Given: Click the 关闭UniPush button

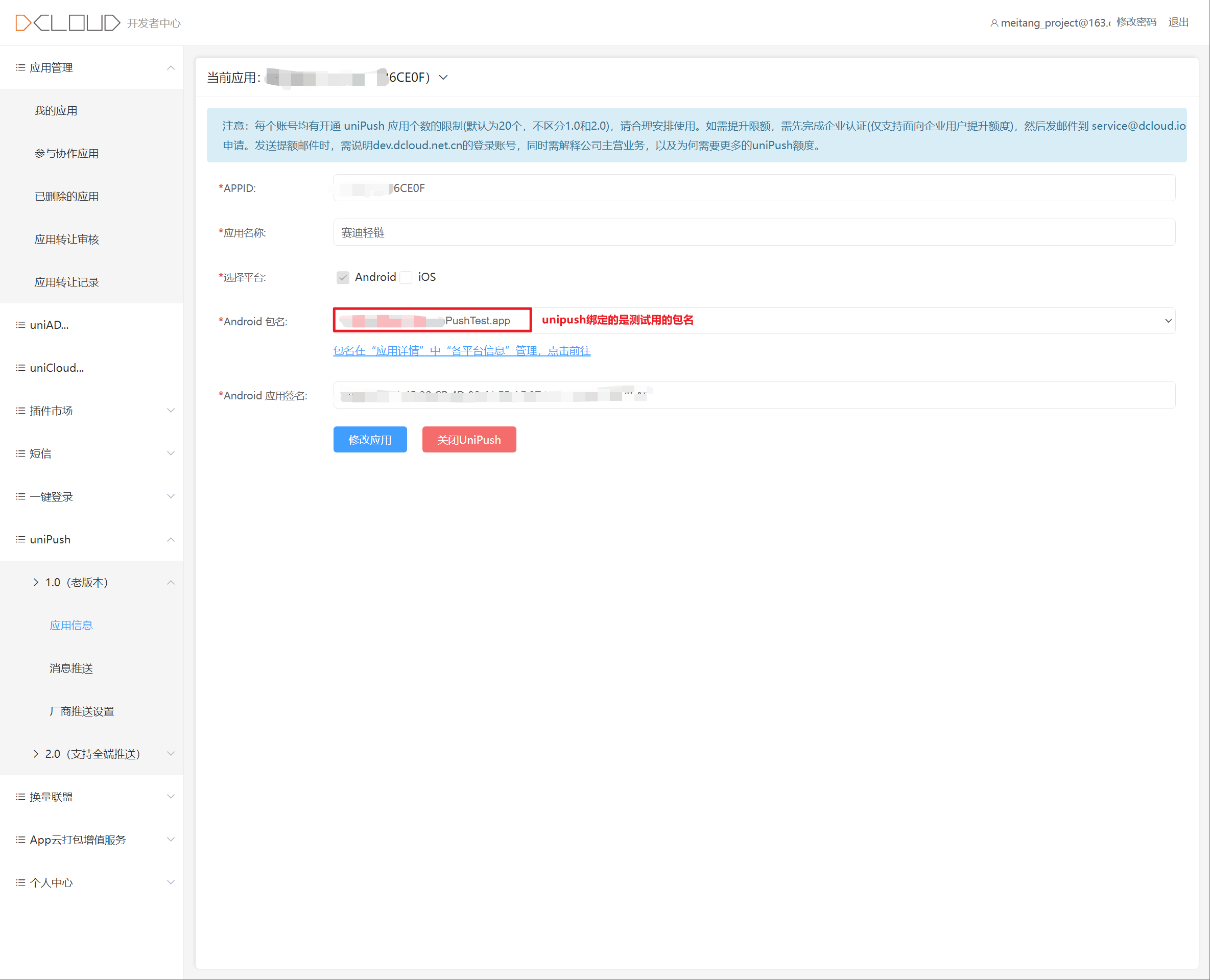Looking at the screenshot, I should click(469, 440).
